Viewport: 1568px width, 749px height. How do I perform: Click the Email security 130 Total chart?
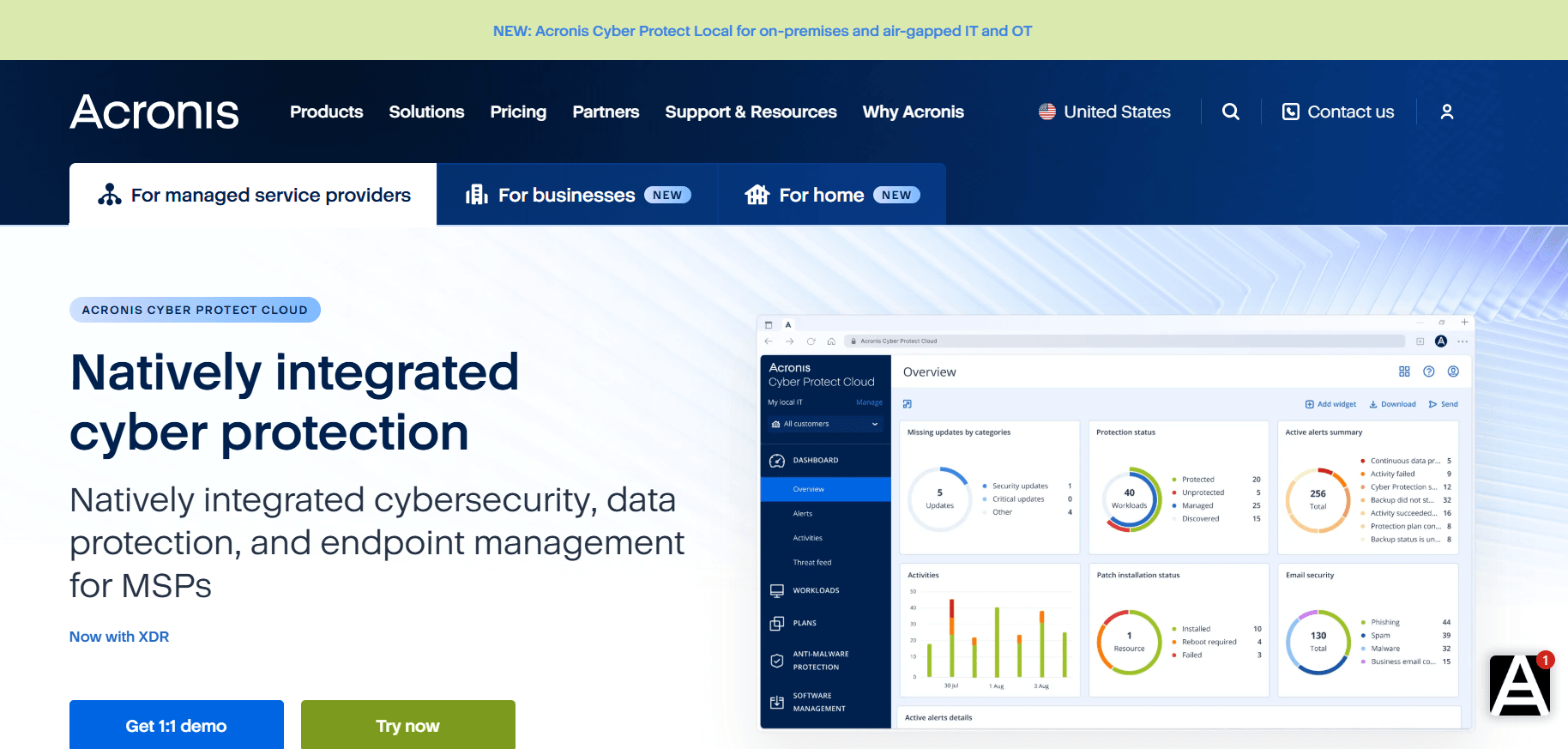coord(1318,642)
